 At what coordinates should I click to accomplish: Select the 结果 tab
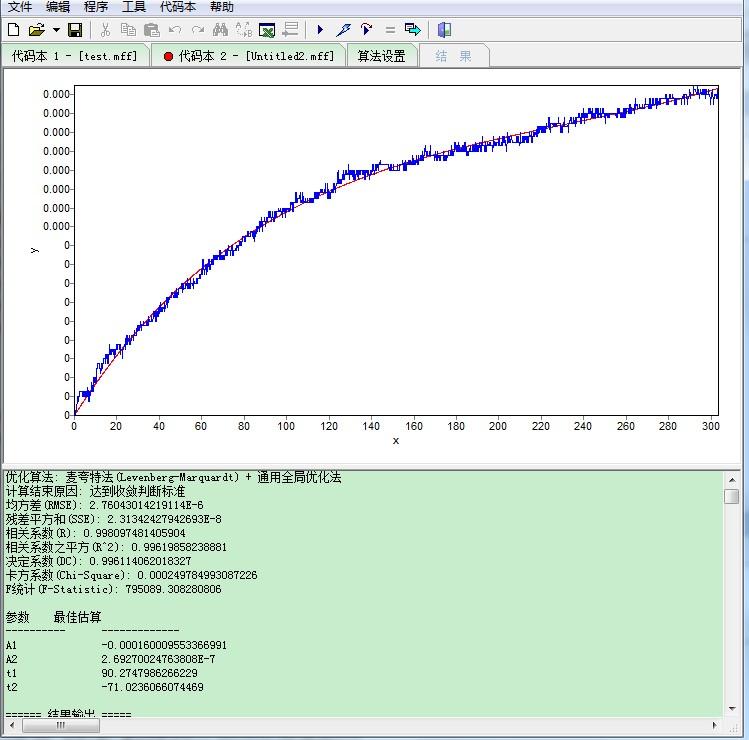tap(453, 56)
